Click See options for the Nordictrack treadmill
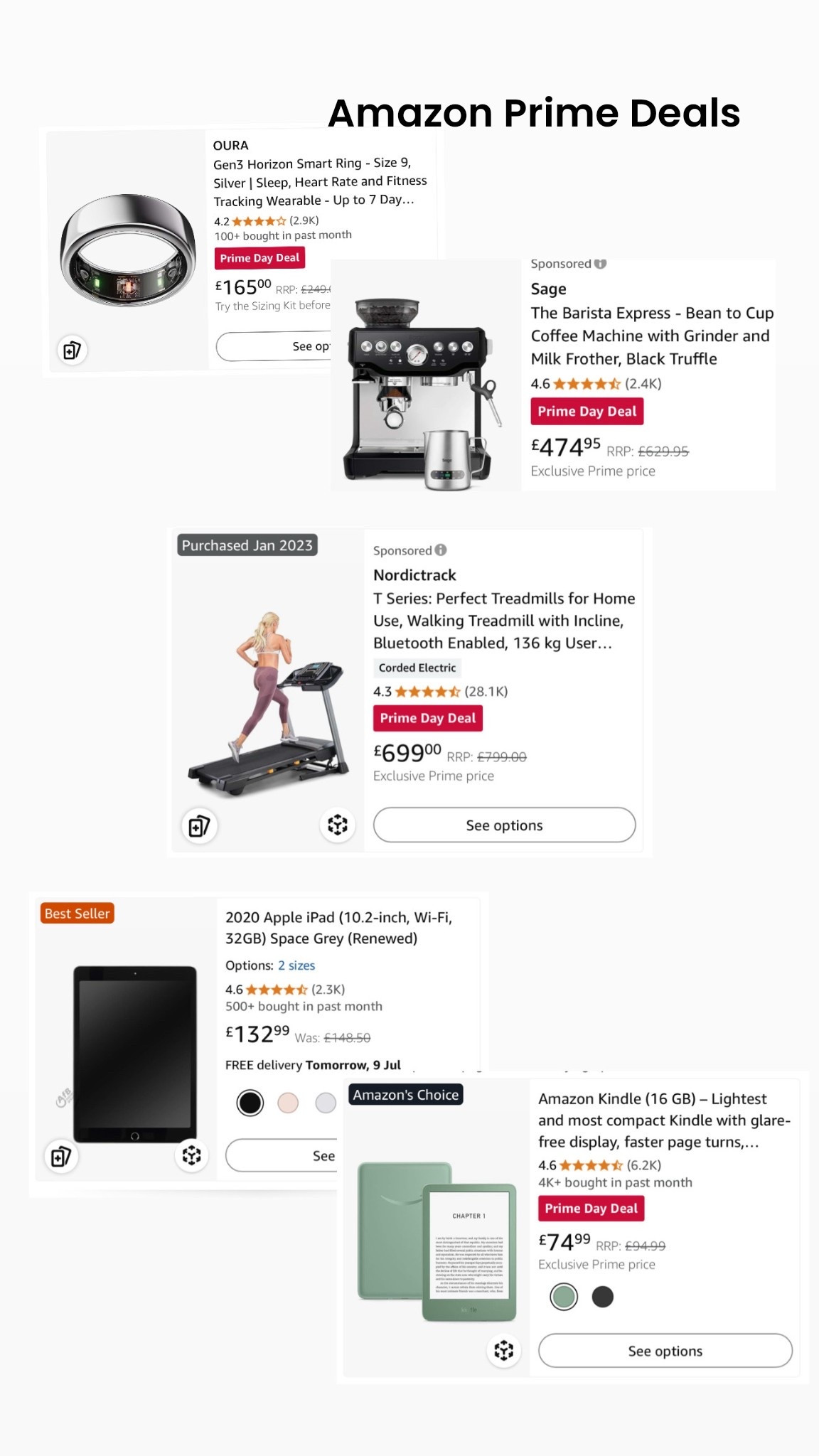 click(x=504, y=825)
